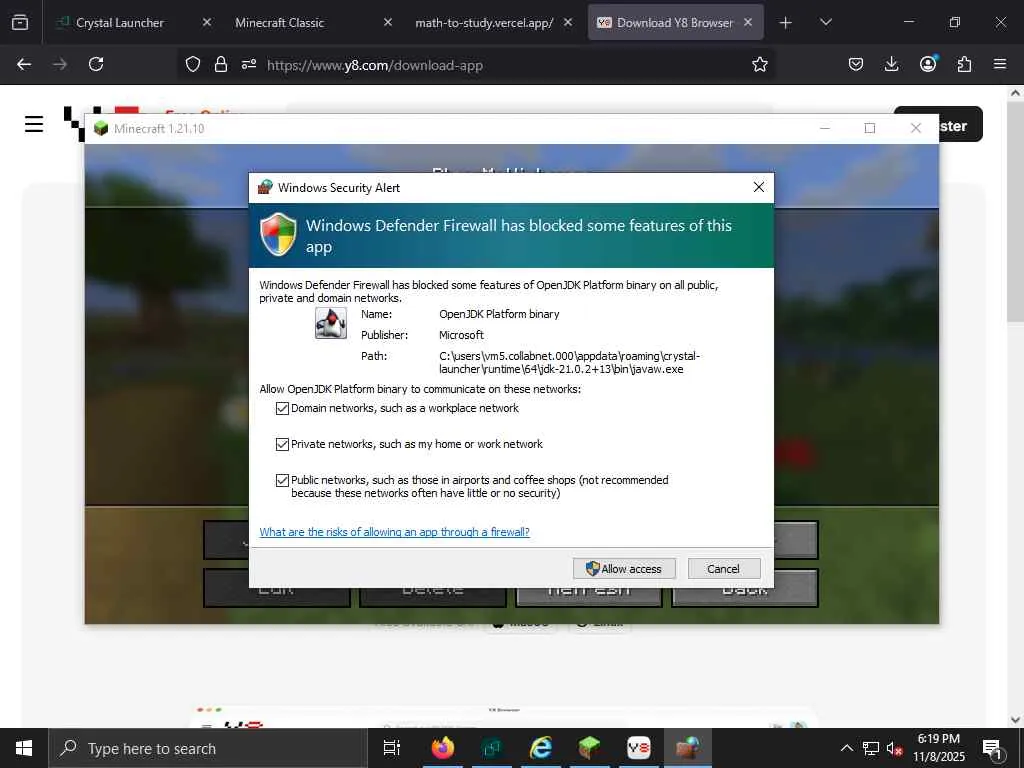Image resolution: width=1024 pixels, height=768 pixels.
Task: Open the Firefox application menu
Action: tap(1000, 64)
